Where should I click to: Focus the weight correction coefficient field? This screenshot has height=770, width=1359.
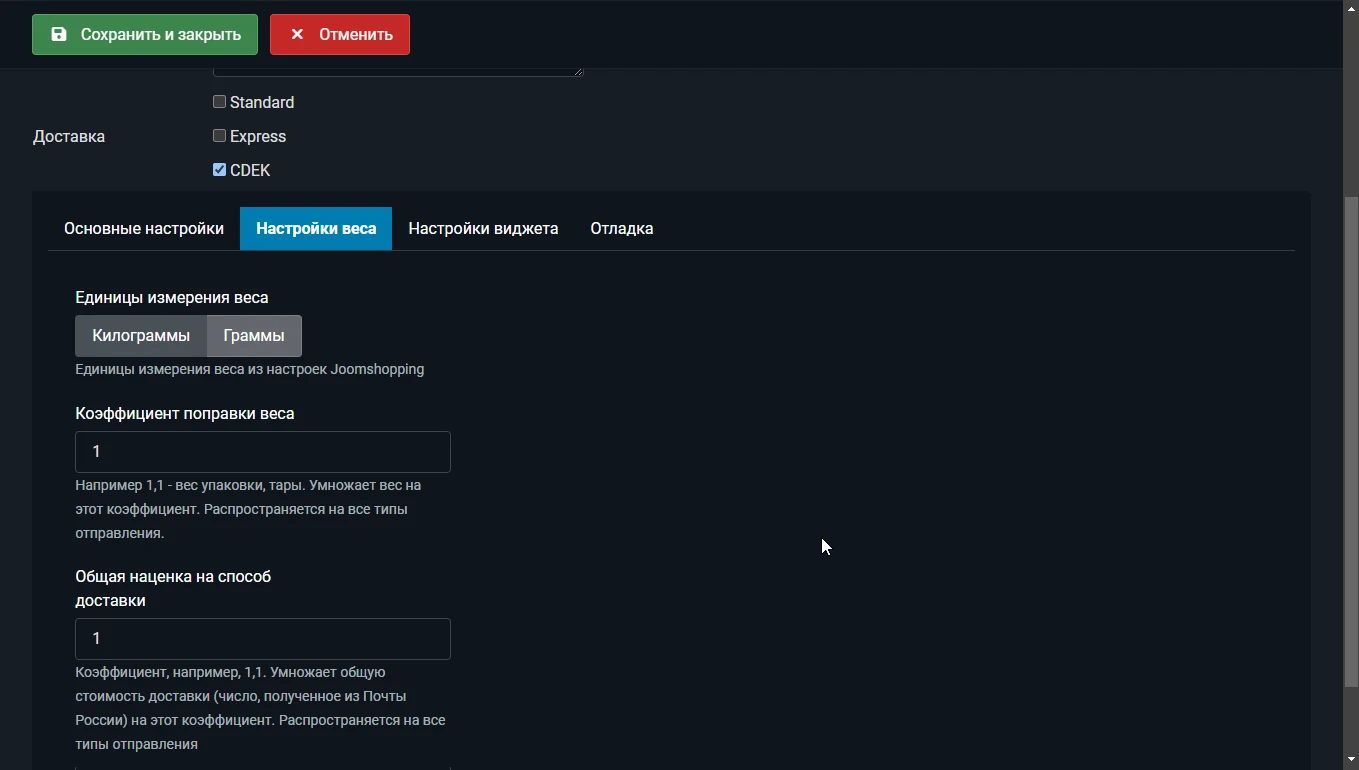click(x=263, y=452)
